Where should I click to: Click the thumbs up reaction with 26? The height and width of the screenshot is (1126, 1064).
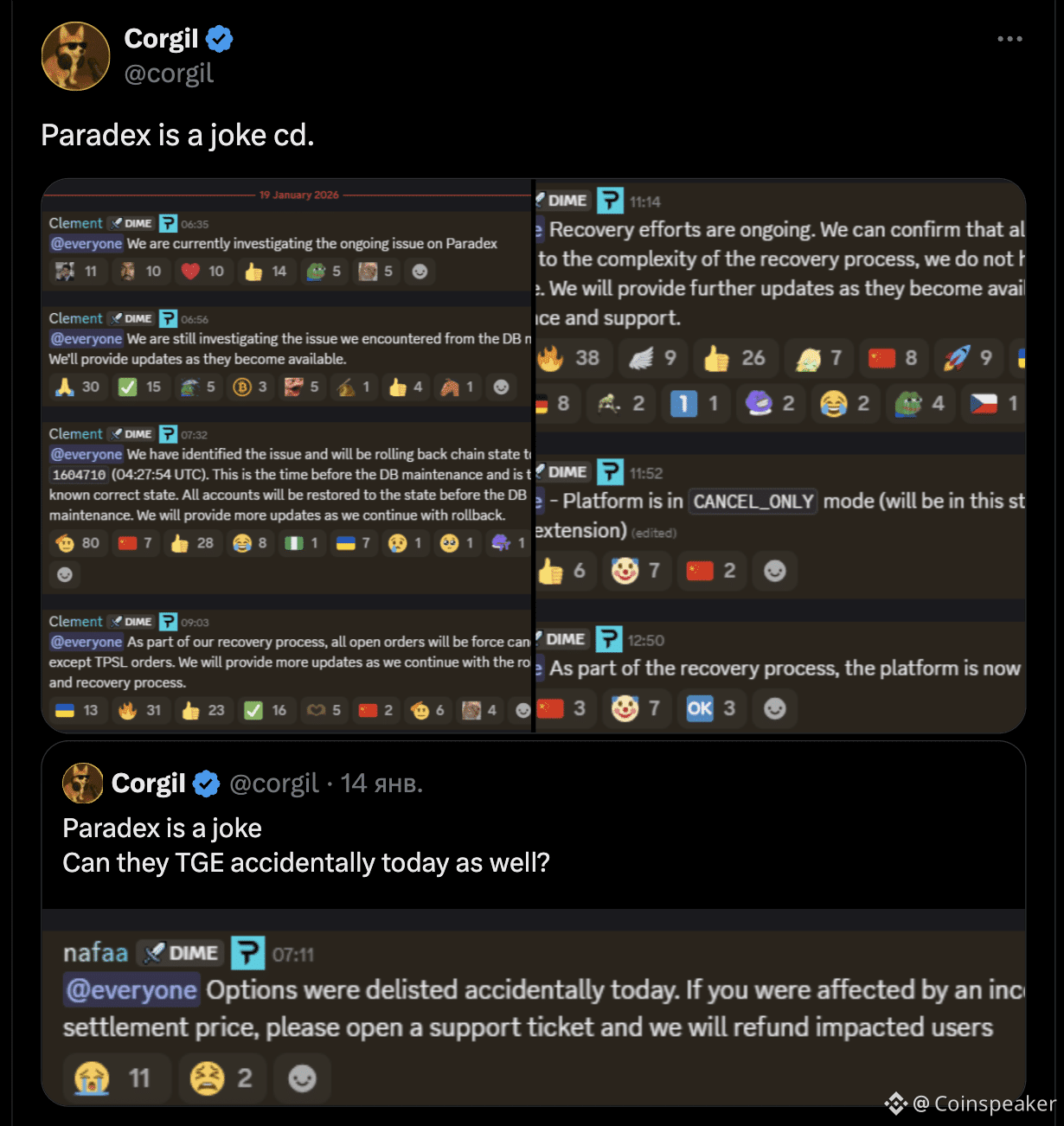(735, 358)
